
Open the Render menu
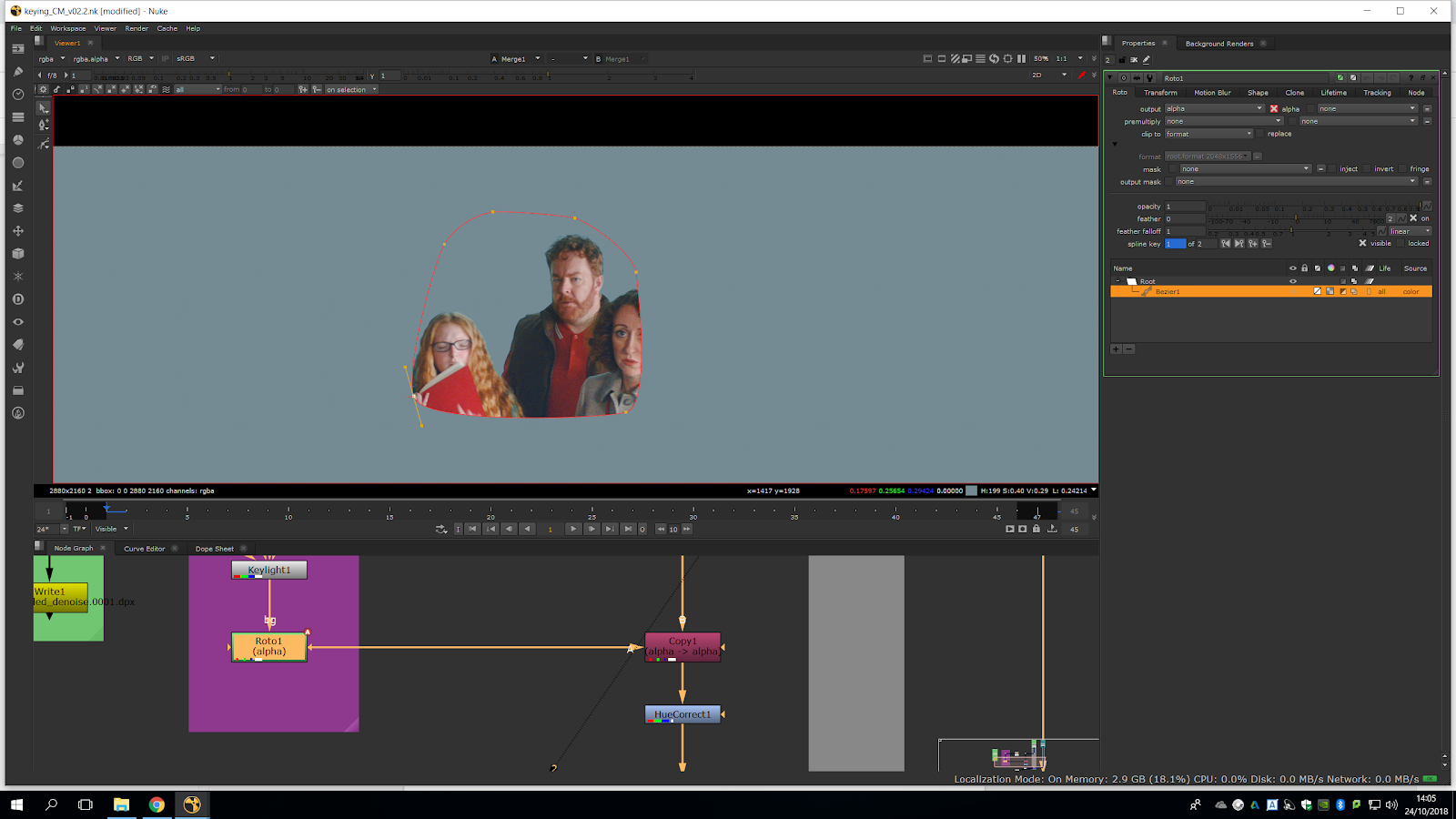pos(136,28)
